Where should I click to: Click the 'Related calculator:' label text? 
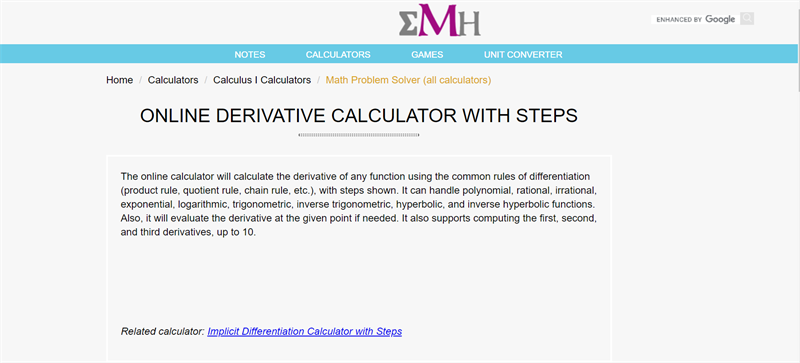click(163, 331)
